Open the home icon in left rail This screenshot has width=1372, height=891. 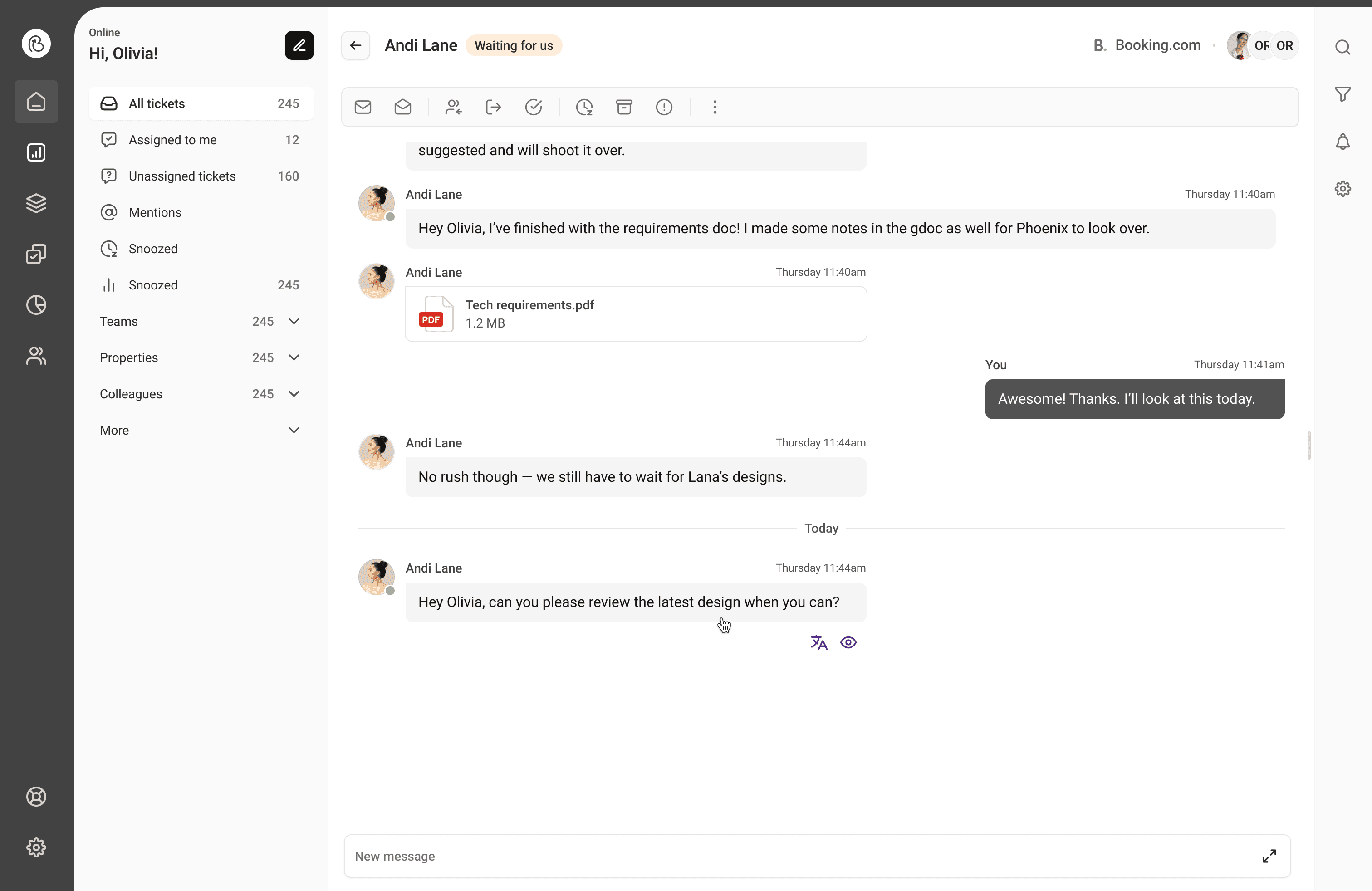coord(36,102)
